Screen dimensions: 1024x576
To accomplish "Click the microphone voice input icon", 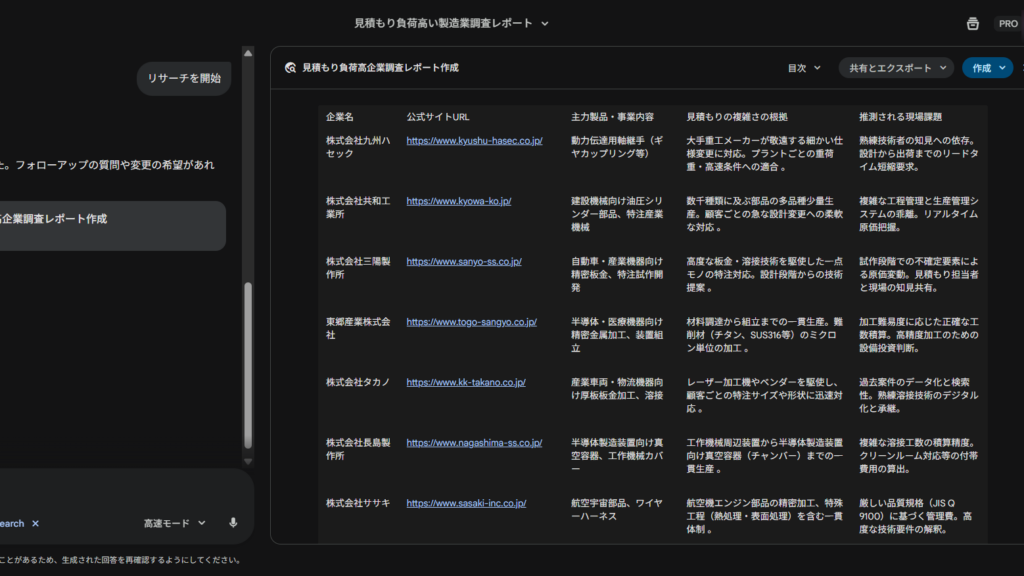I will pos(233,523).
